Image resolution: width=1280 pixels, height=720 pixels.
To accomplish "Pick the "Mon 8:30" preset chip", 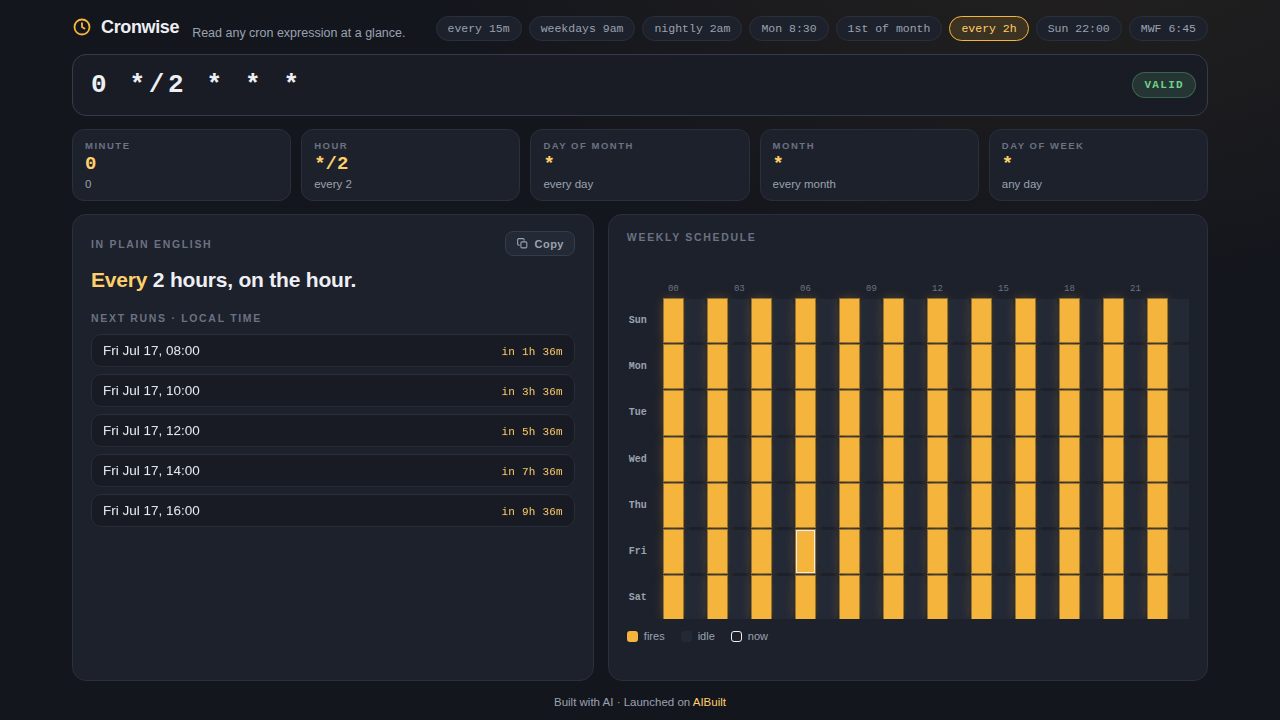I will click(789, 28).
